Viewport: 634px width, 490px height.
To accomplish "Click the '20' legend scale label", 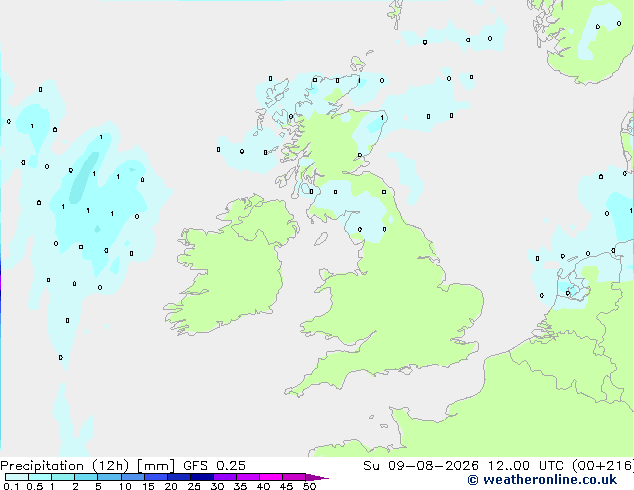I will tap(171, 486).
